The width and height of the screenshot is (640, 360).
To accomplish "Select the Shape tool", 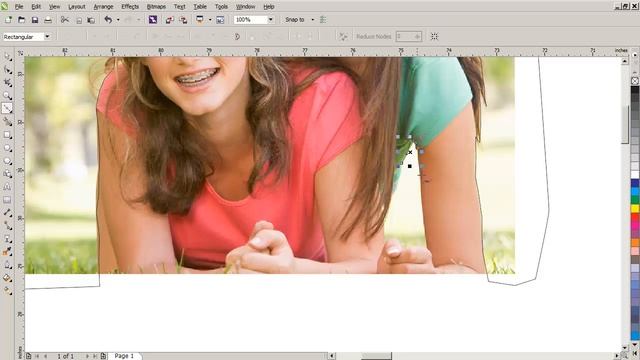I will (x=7, y=70).
